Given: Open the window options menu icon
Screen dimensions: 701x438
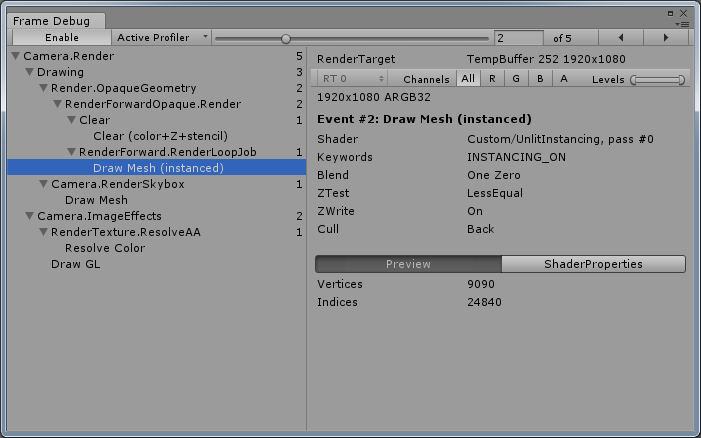Looking at the screenshot, I should tap(682, 22).
